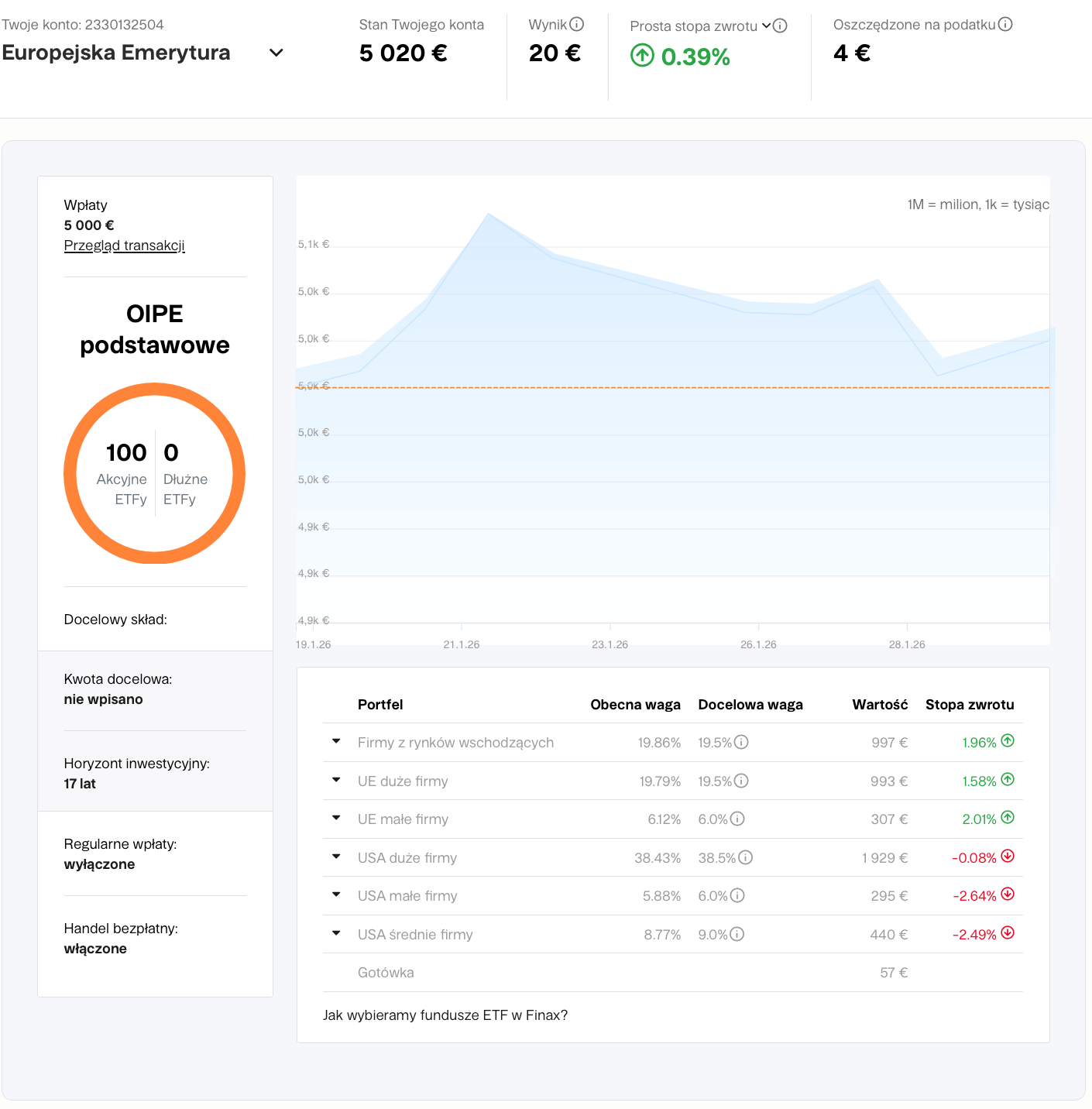The width and height of the screenshot is (1092, 1109).
Task: Click red down-arrow next to -2.64% return
Action: (1008, 894)
